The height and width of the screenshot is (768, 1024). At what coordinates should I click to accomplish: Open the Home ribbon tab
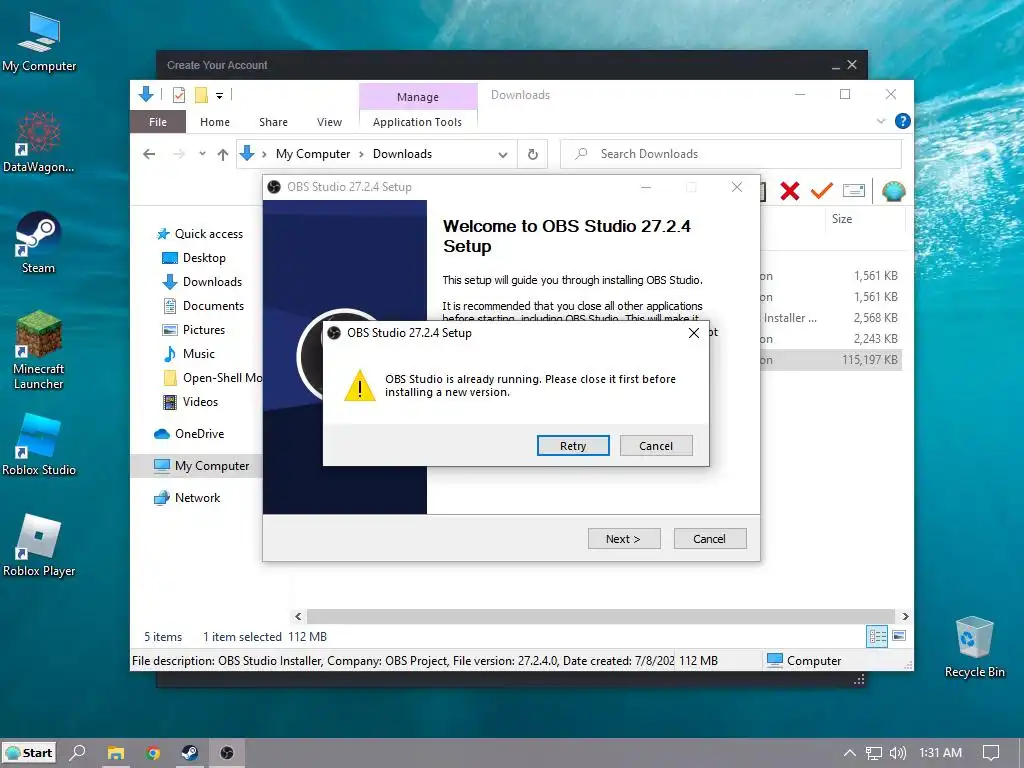click(x=215, y=122)
